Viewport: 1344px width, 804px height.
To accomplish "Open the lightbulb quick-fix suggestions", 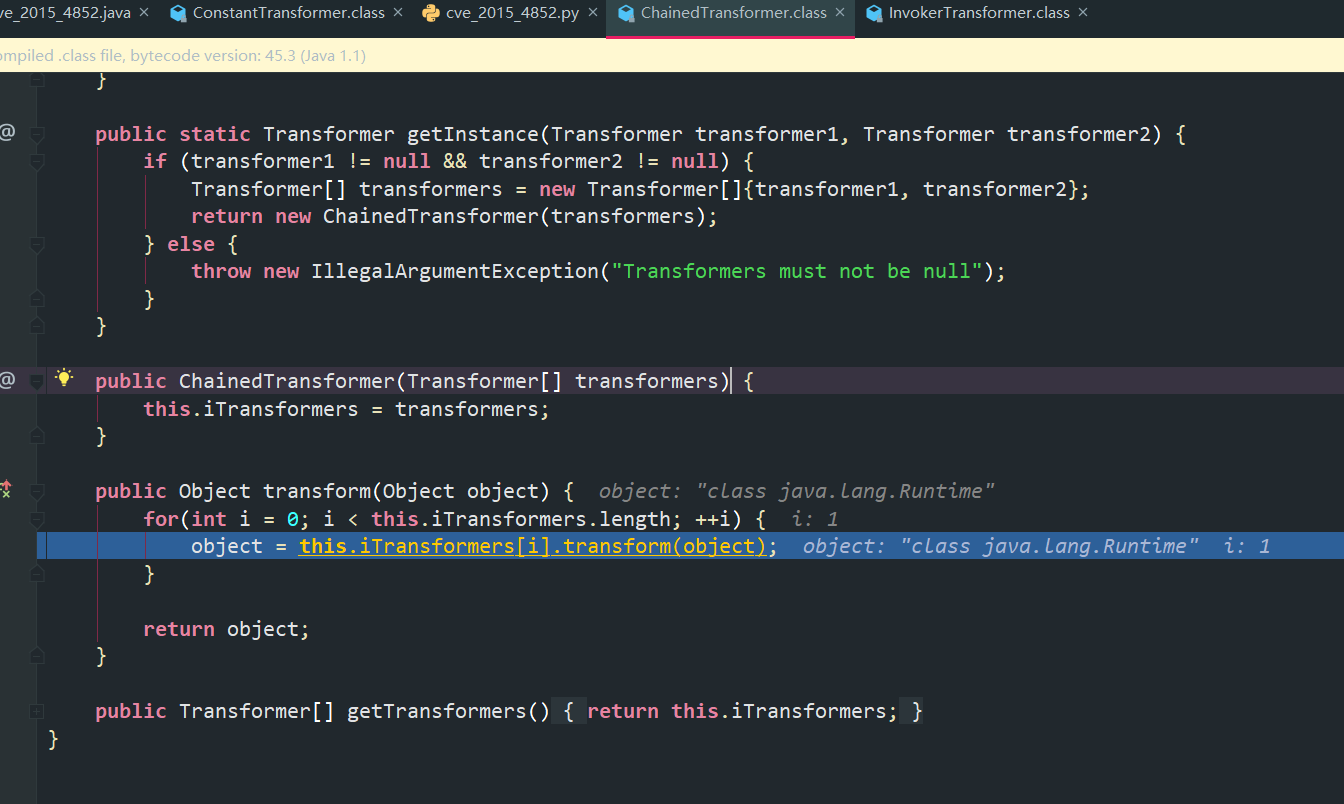I will pos(65,378).
